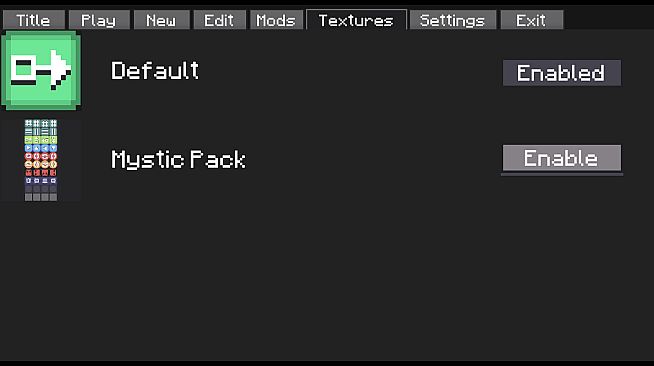Choose the Exit tab
654x366 pixels.
pos(532,20)
